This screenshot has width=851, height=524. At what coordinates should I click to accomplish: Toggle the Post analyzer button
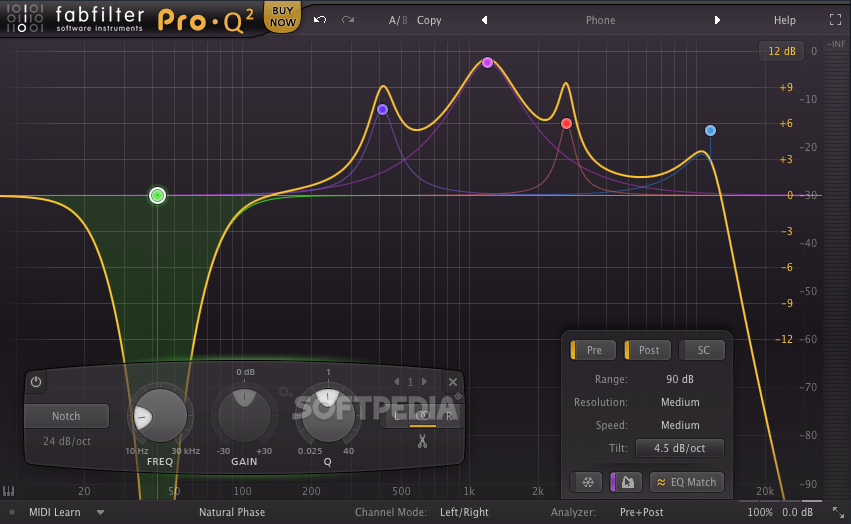point(647,350)
